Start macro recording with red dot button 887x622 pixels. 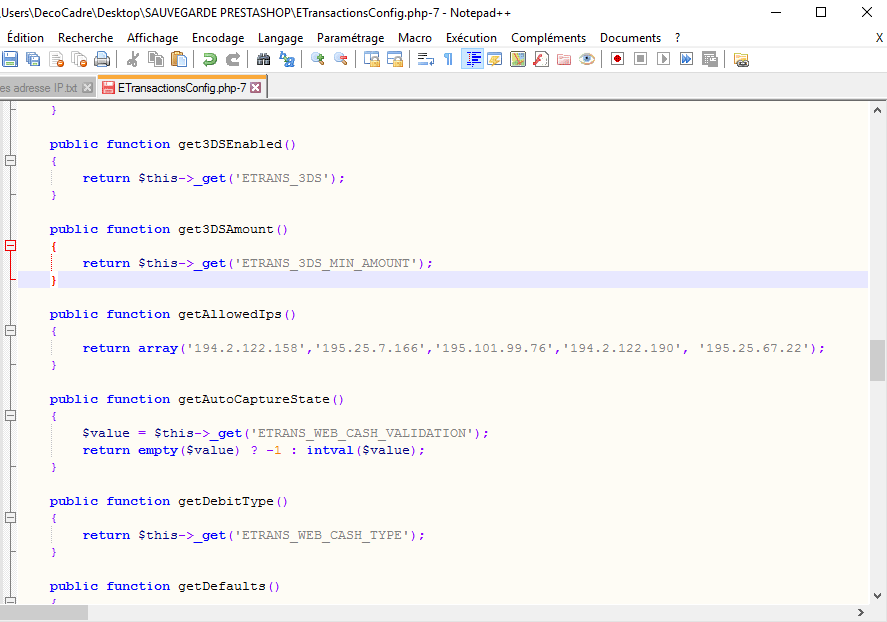[617, 59]
